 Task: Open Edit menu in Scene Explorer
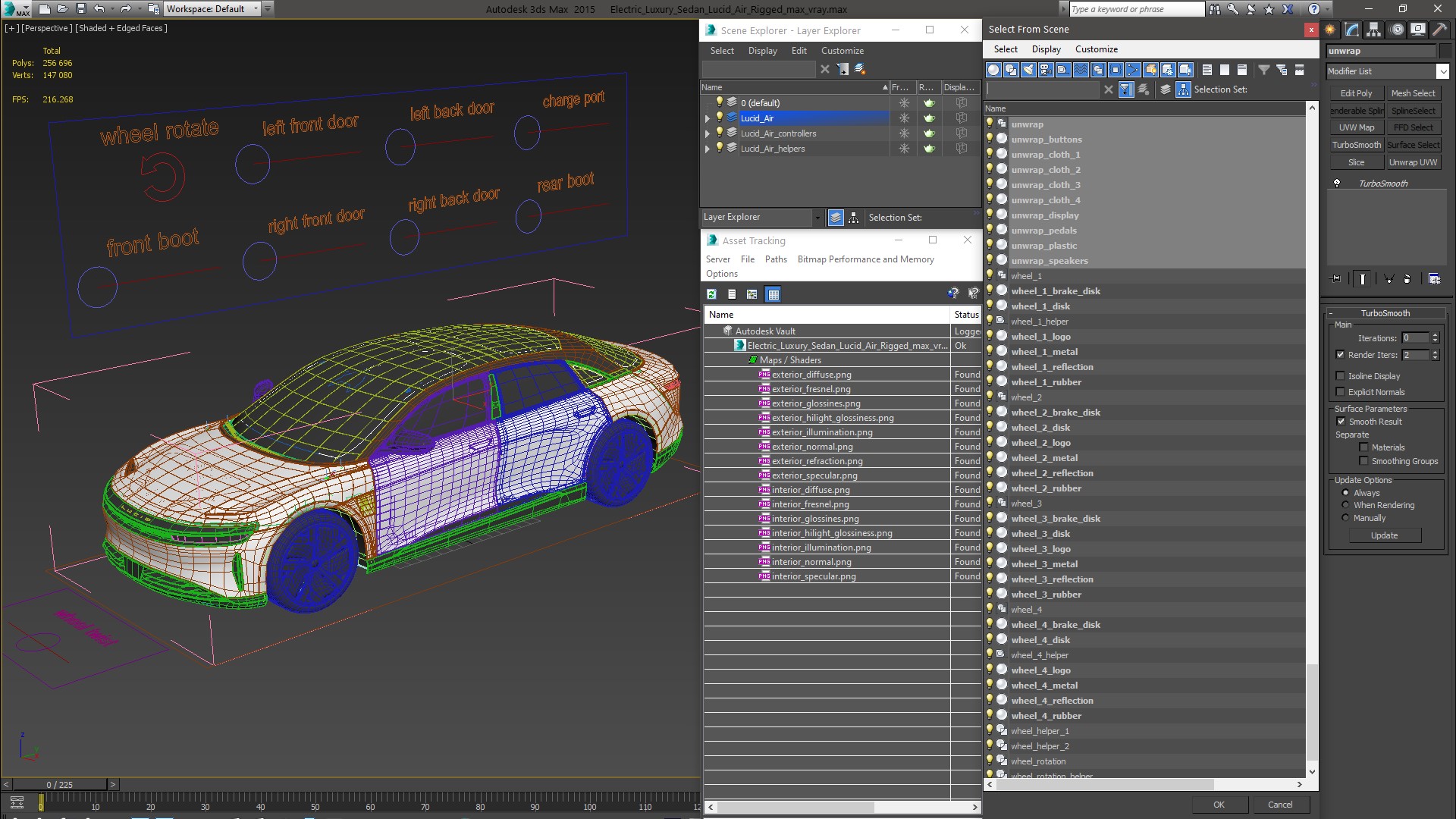pyautogui.click(x=799, y=51)
